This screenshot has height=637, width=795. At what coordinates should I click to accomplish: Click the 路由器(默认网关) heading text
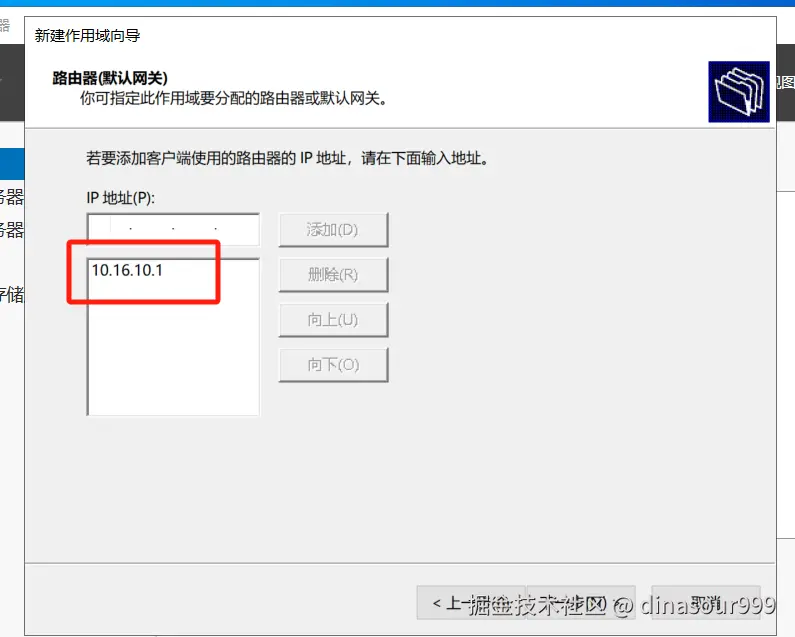tap(110, 78)
